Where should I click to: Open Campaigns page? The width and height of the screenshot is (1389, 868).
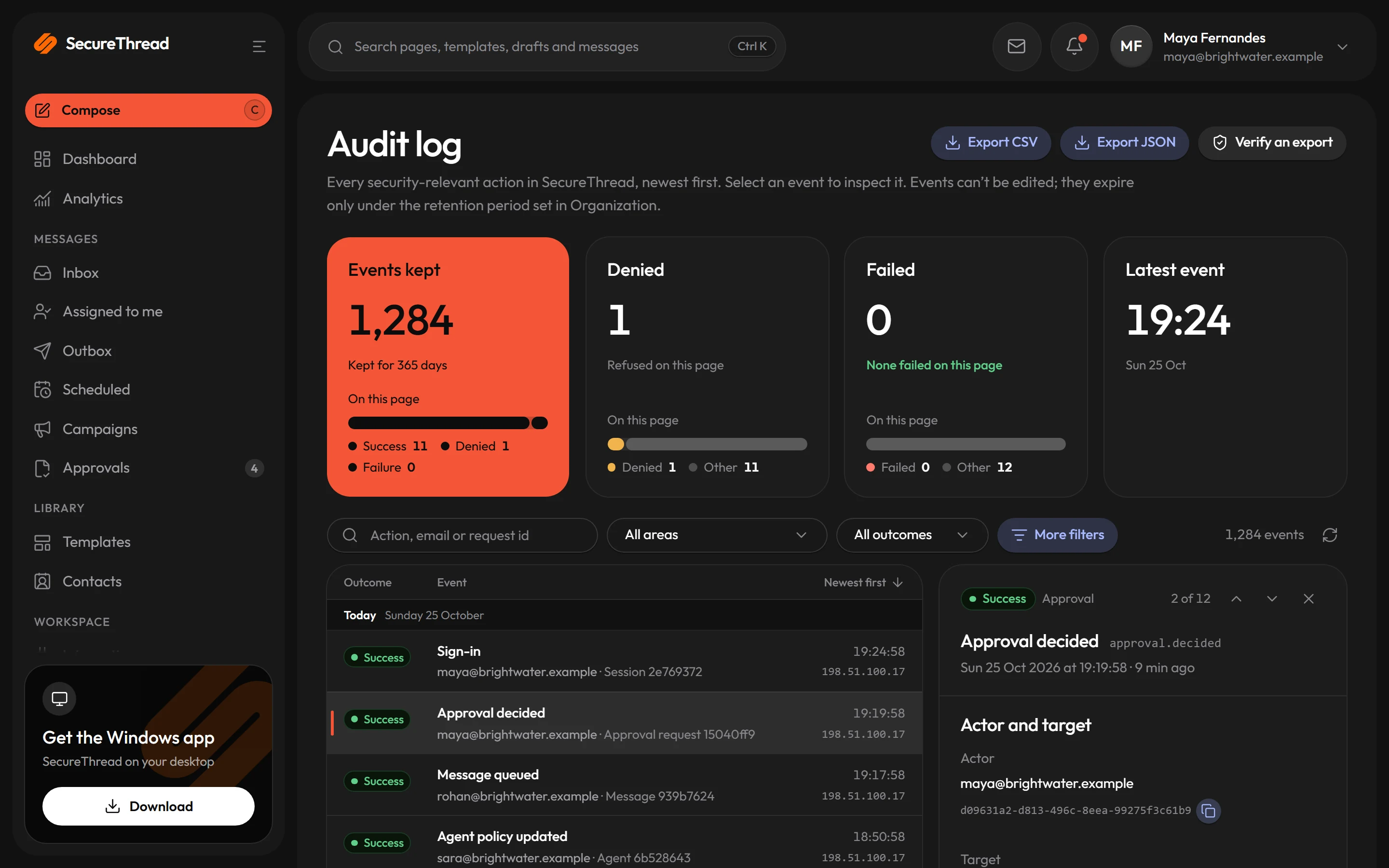(x=148, y=429)
